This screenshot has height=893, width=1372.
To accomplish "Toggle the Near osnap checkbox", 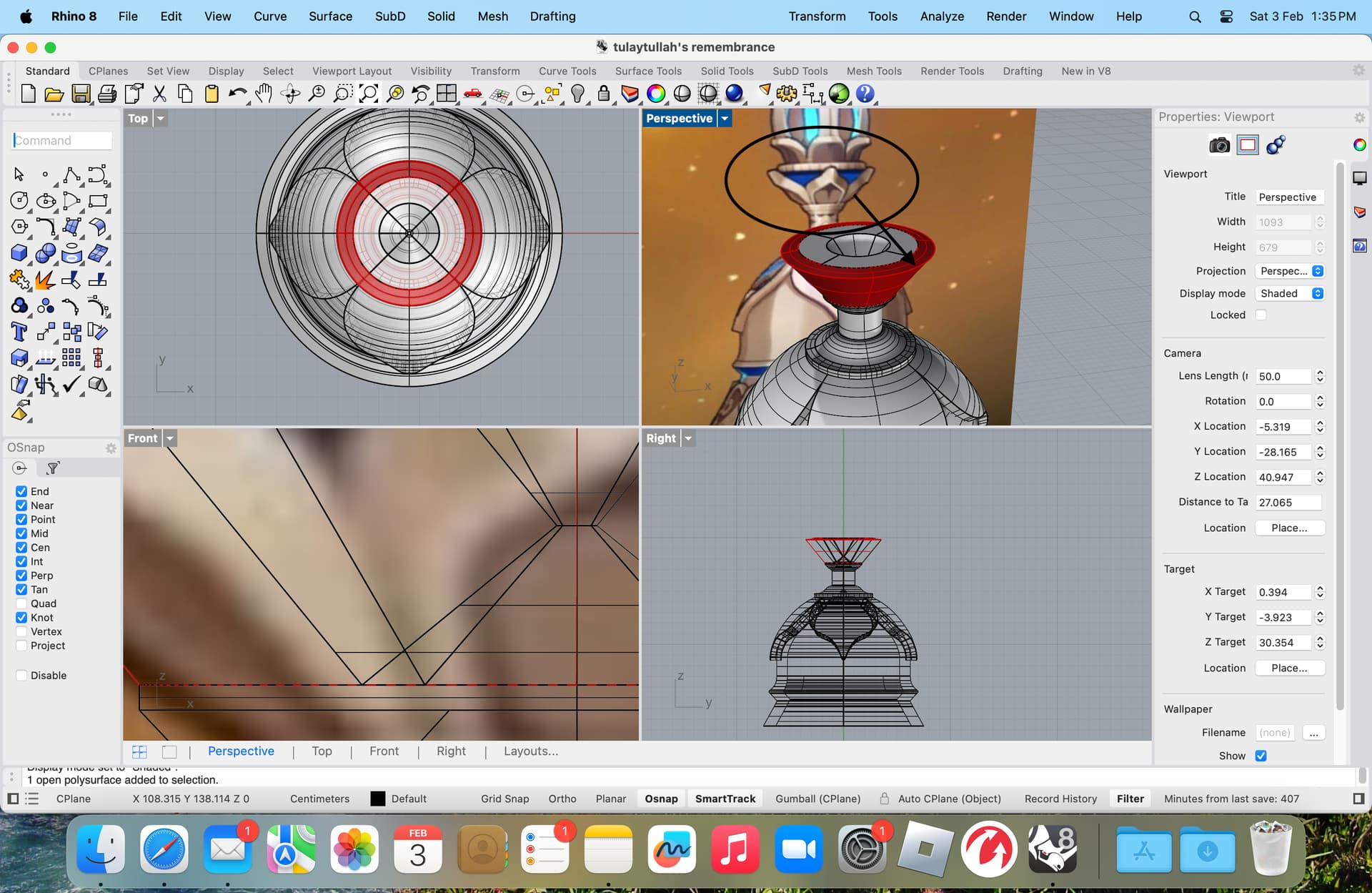I will tap(21, 505).
